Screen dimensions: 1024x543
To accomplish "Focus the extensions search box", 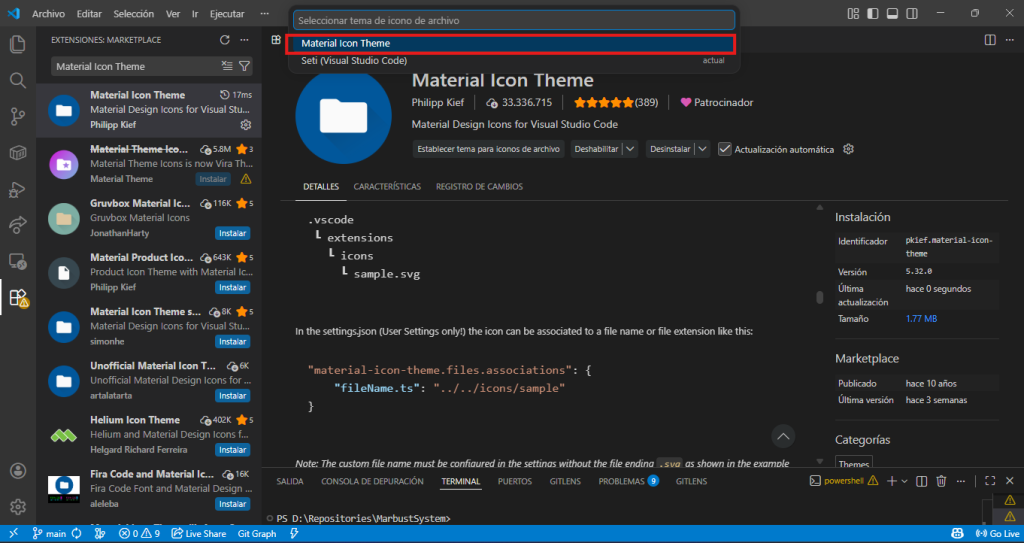I will coord(136,66).
